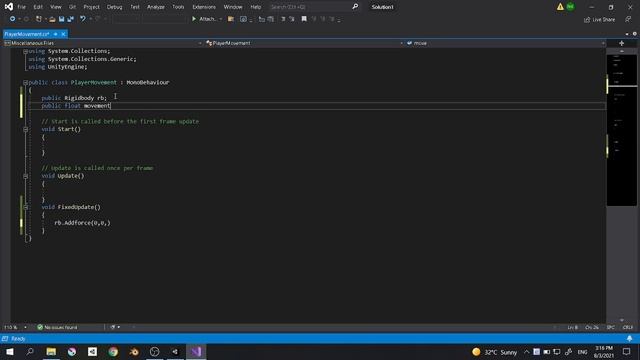Collapse the PlayerMovement class block
The width and height of the screenshot is (640, 360).
[x=25, y=82]
